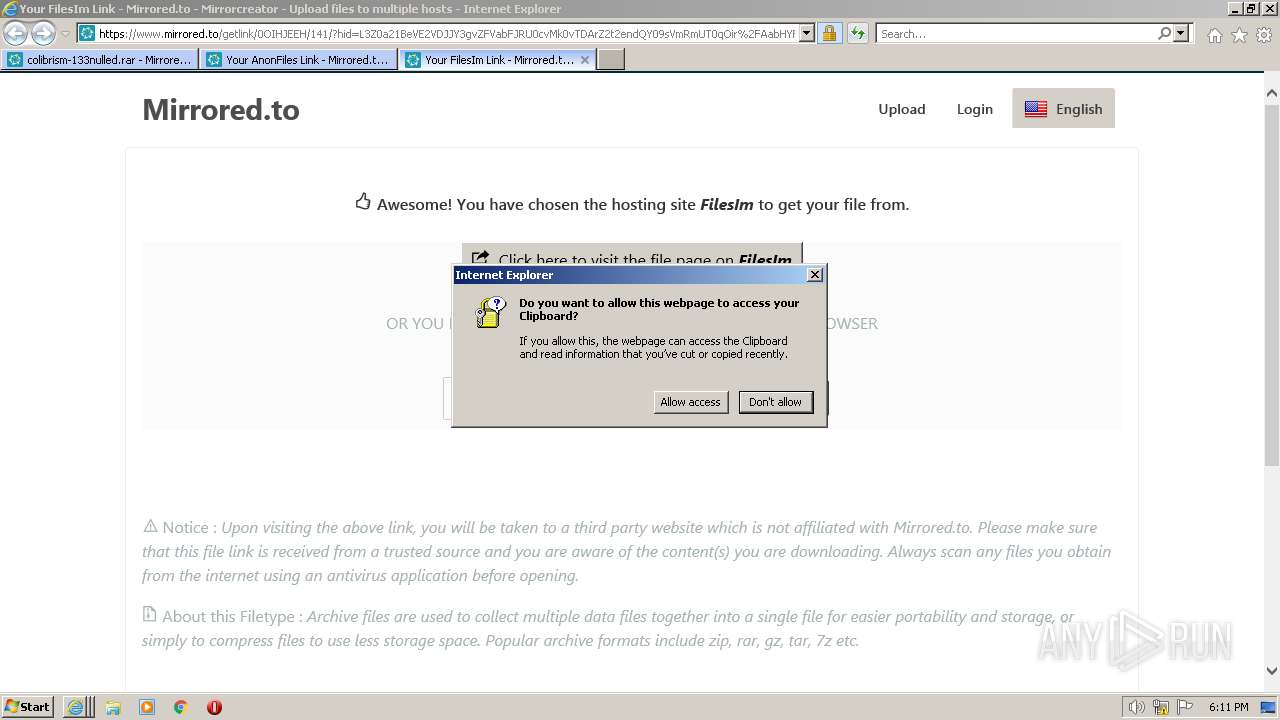Click the network tray icon
The height and width of the screenshot is (720, 1280).
(x=1161, y=707)
